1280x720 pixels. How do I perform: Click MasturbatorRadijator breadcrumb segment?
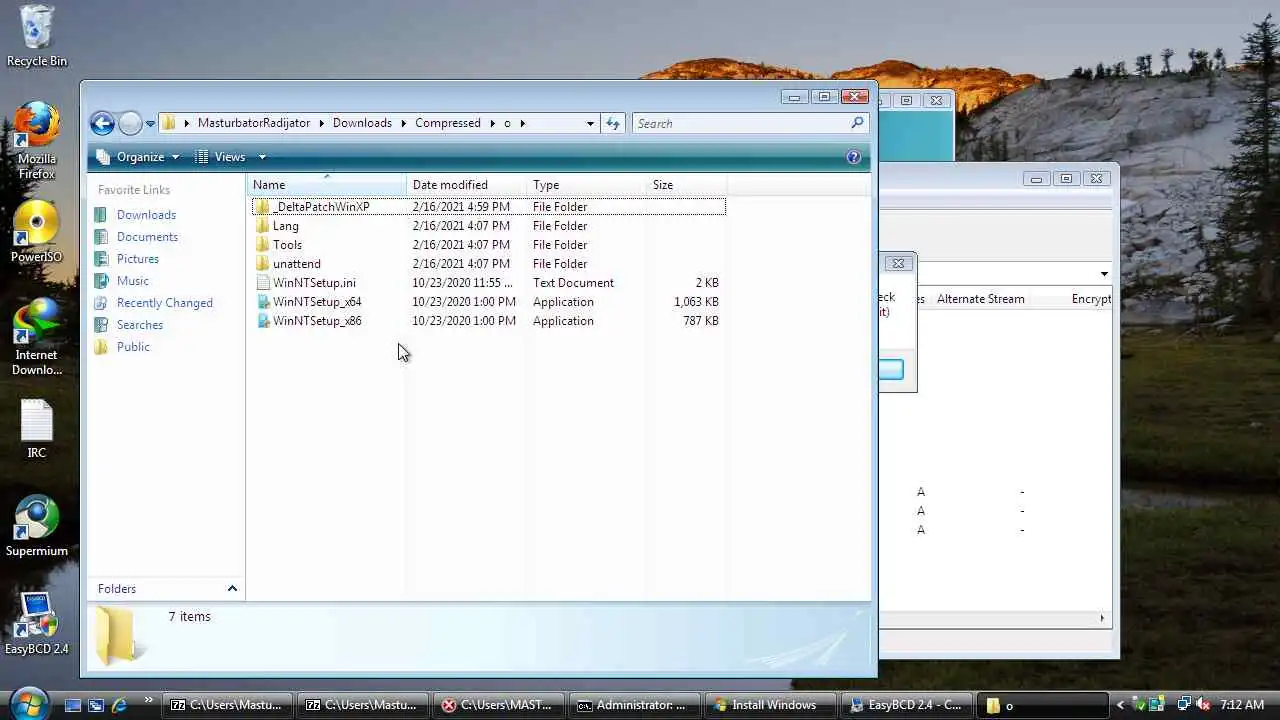(254, 123)
